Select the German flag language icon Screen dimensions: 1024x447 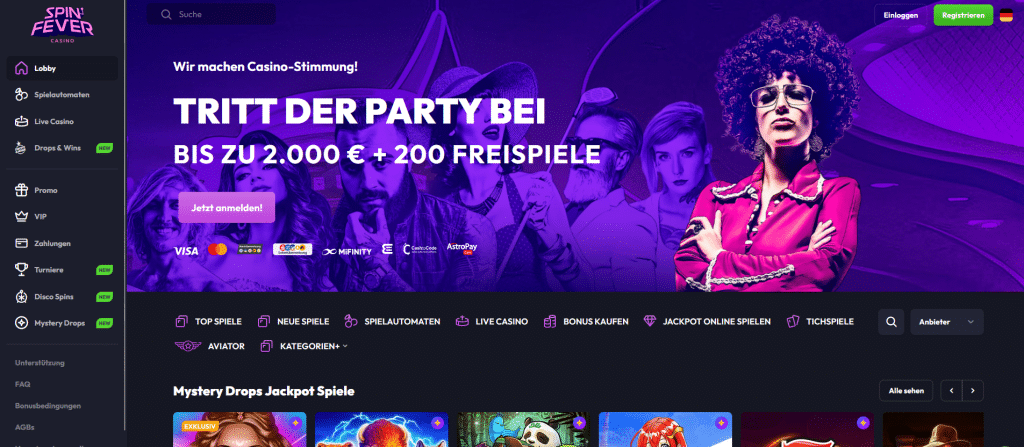tap(1006, 15)
